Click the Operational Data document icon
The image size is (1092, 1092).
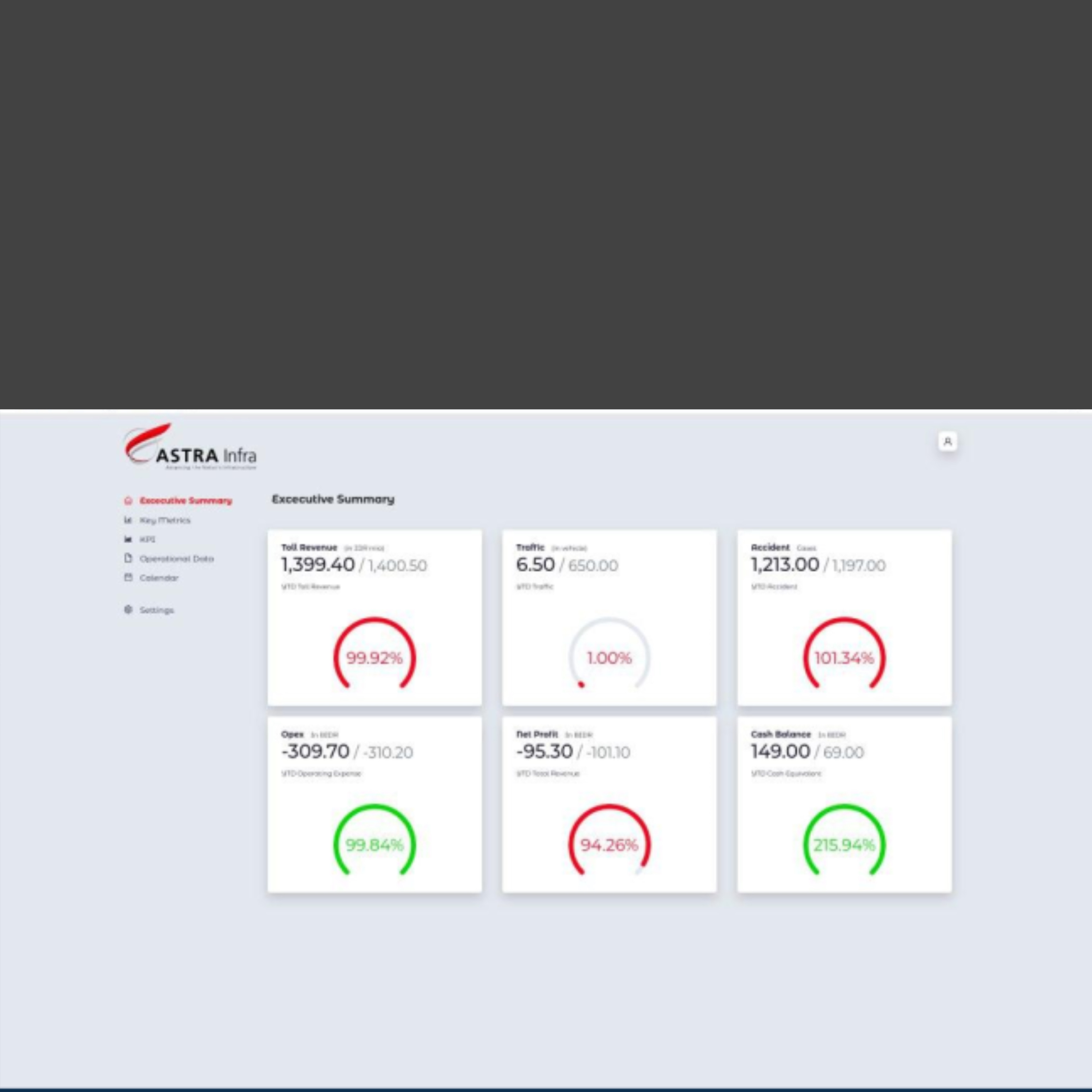coord(128,558)
